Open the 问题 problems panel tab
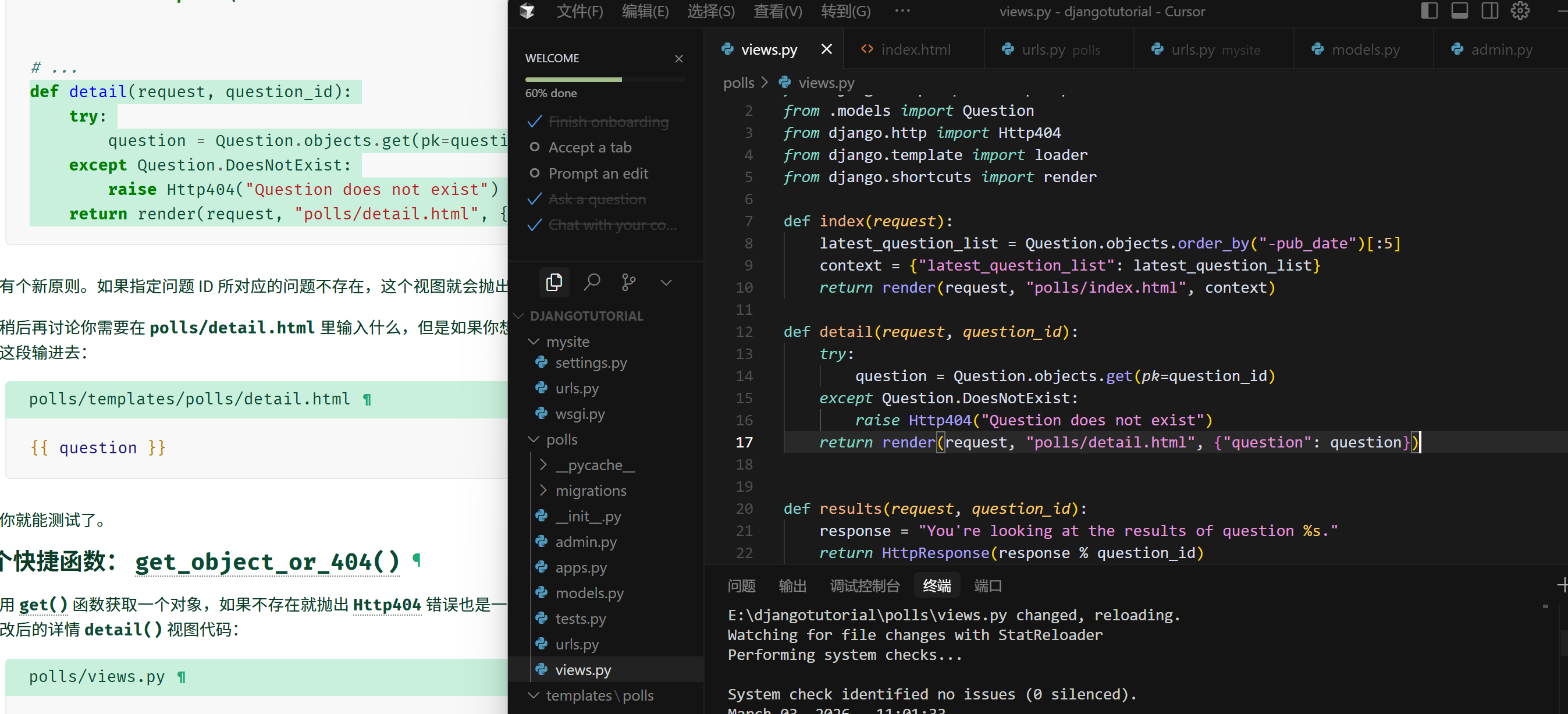The width and height of the screenshot is (1568, 714). pos(741,585)
